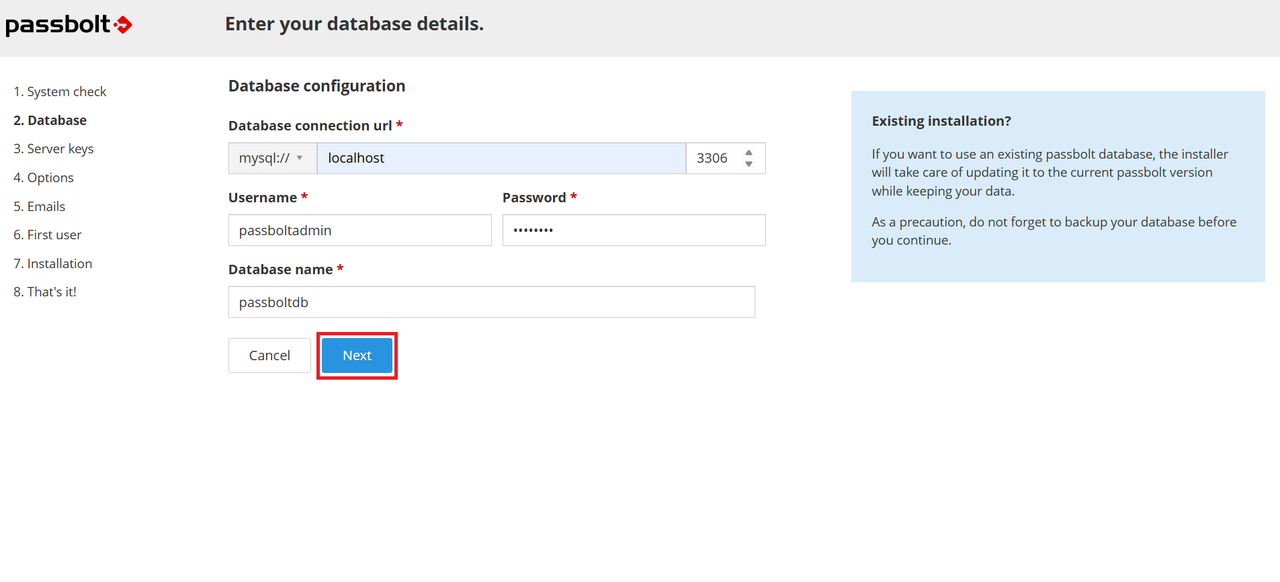Image resolution: width=1280 pixels, height=582 pixels.
Task: Click the backup precaution paragraph
Action: 1054,231
